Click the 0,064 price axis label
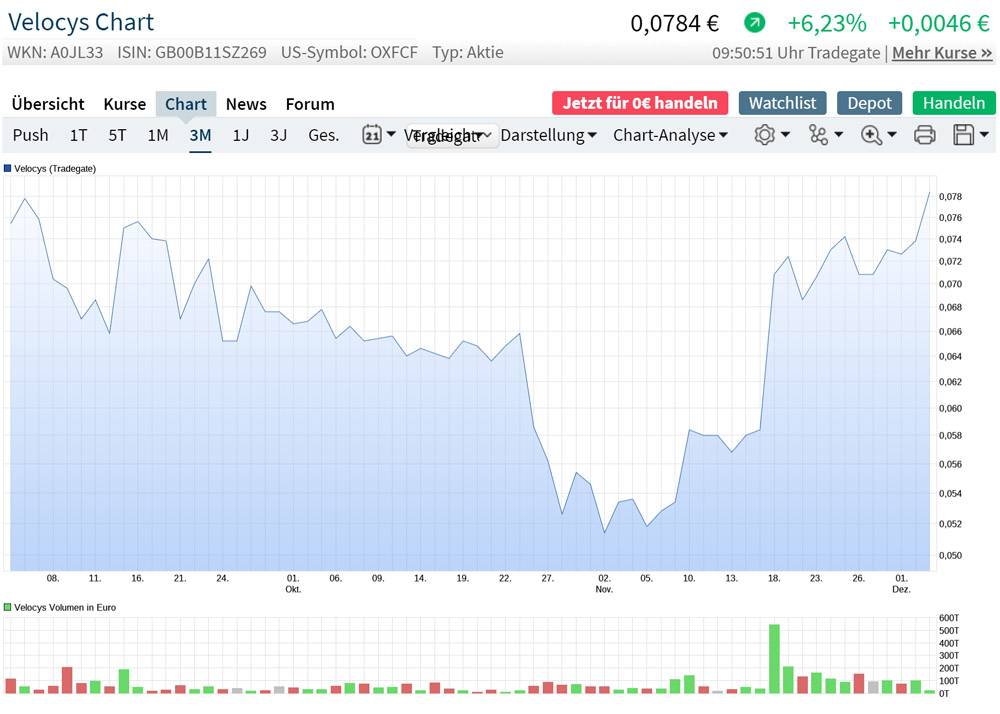The image size is (1000, 714). [950, 356]
